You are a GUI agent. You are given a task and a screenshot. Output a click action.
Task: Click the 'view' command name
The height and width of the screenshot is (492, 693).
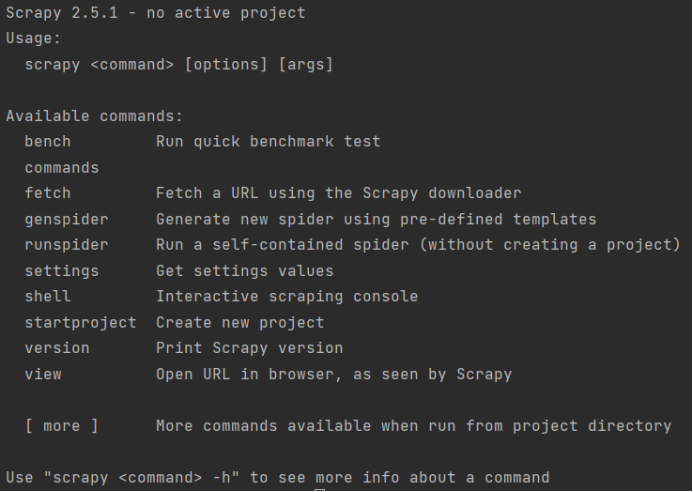coord(43,374)
